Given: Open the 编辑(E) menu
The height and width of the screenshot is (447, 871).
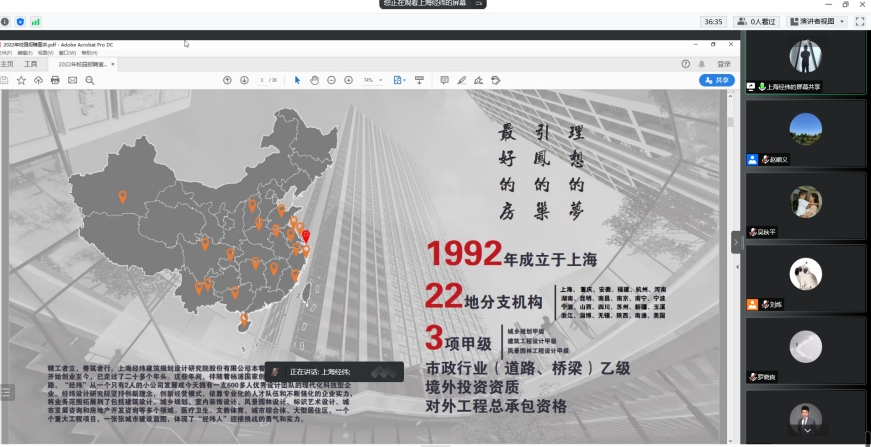Looking at the screenshot, I should click(x=23, y=53).
